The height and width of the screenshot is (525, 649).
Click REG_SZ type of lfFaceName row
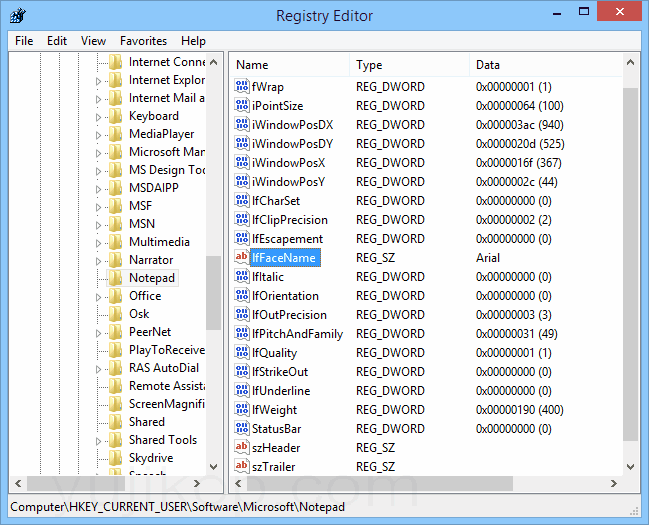[x=375, y=258]
